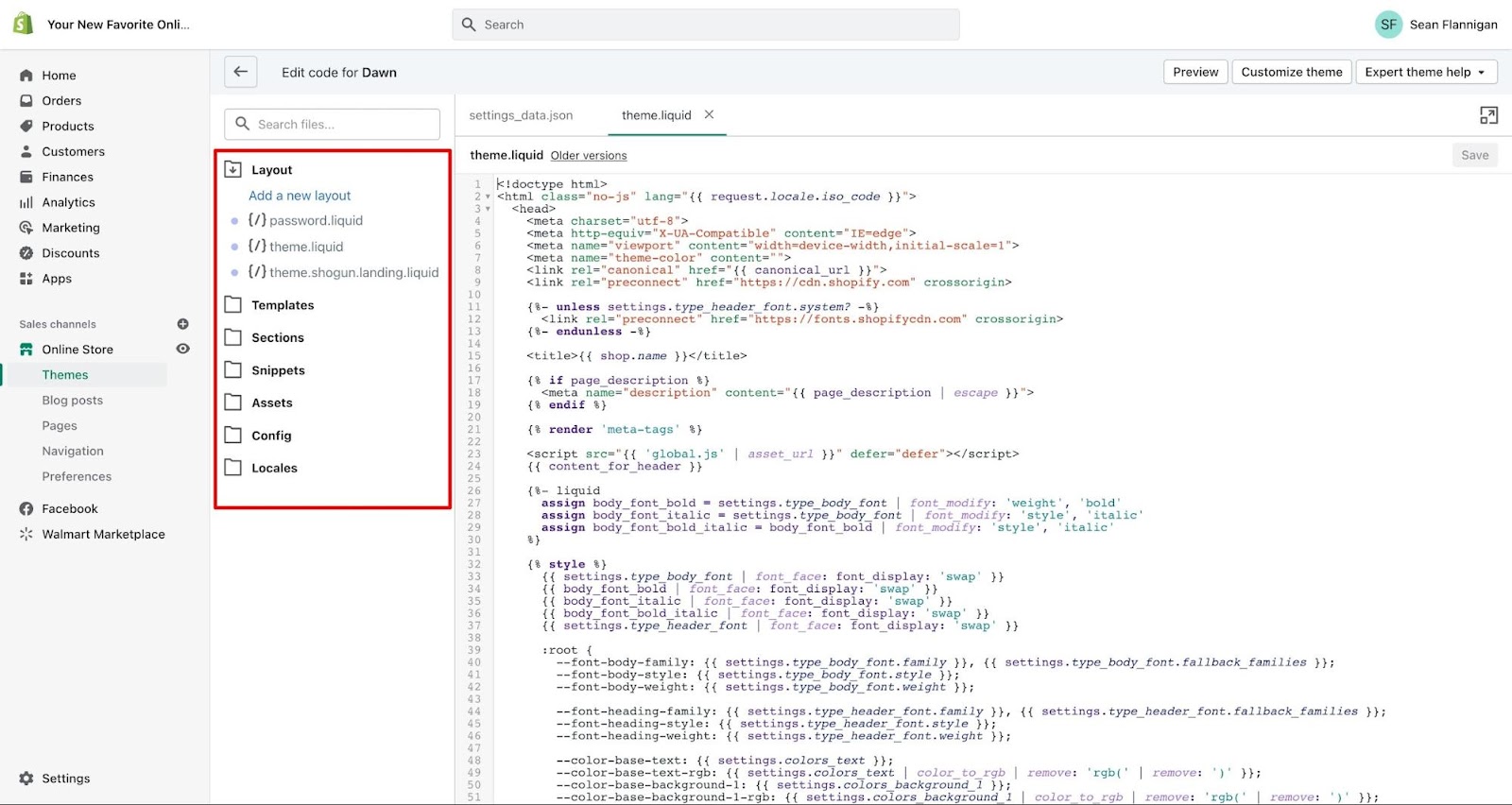Select the theme.liquid tab
Viewport: 1512px width, 805px height.
click(x=657, y=115)
